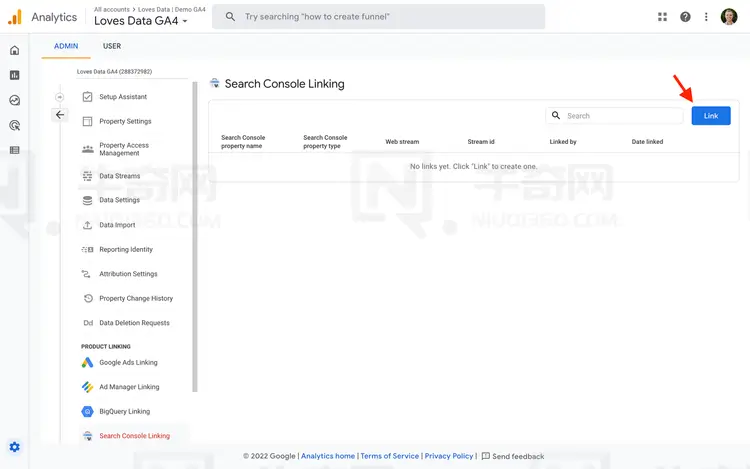Click the Data Settings database icon
Screen dimensions: 750x469
(x=88, y=200)
